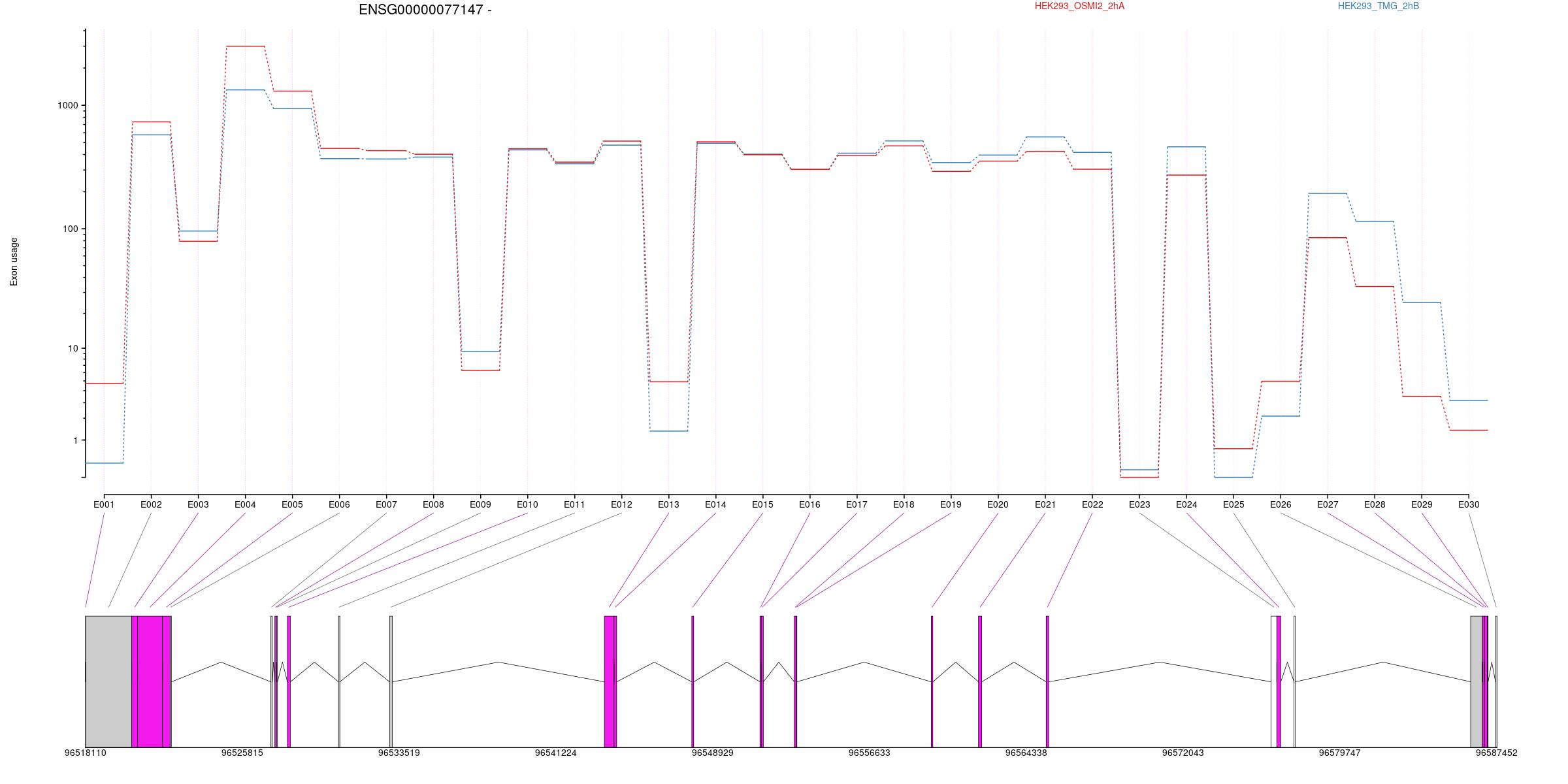Click the E023 exon label

coord(1139,504)
